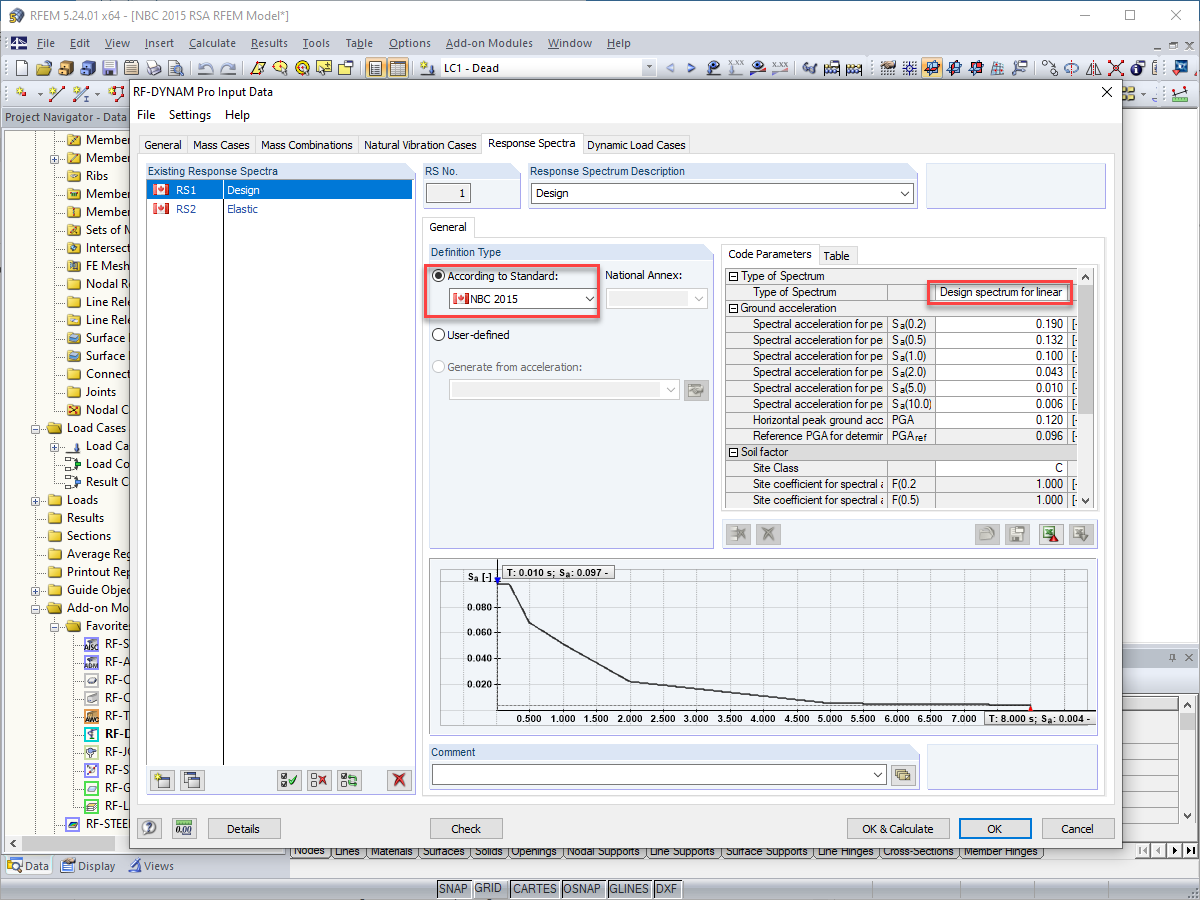Export code parameters to Excel
This screenshot has height=900, width=1200.
pyautogui.click(x=1050, y=533)
